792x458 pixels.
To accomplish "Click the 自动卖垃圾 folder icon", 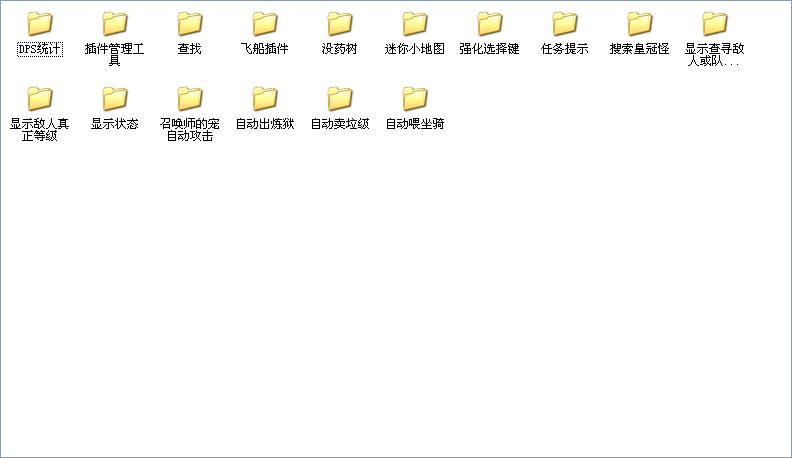I will pos(339,98).
